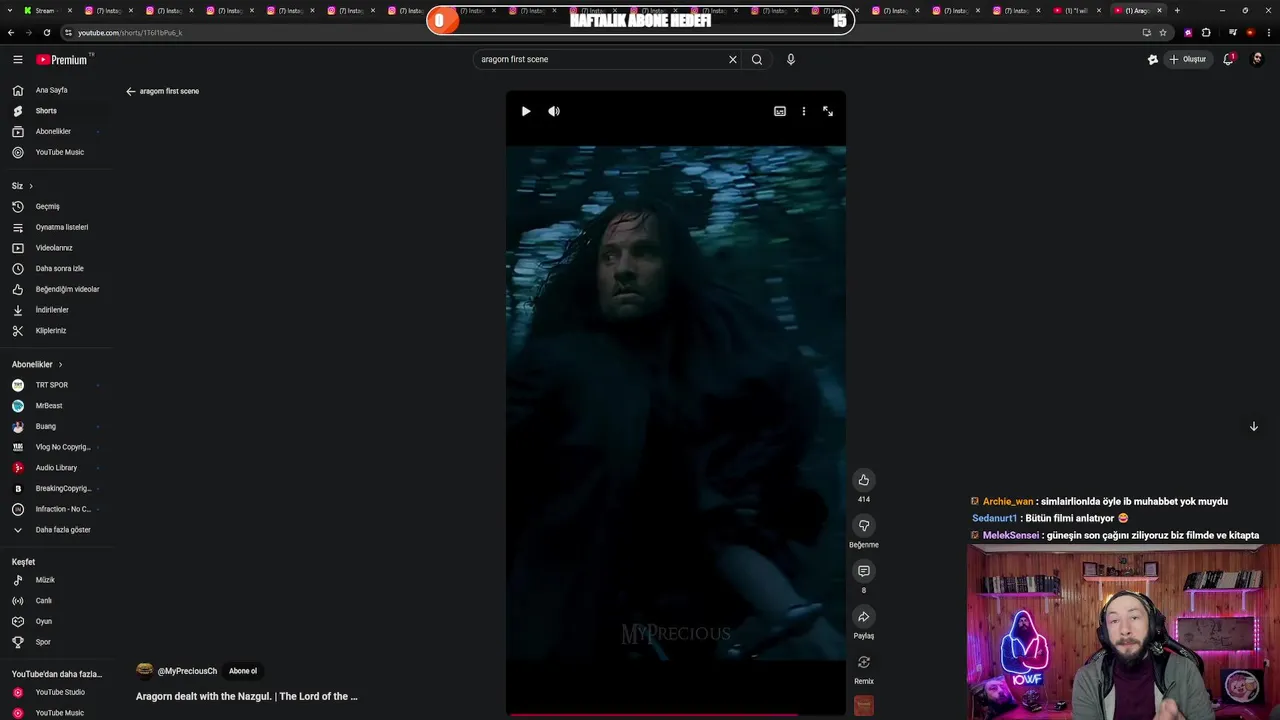Navigate back in the browser
Viewport: 1280px width, 720px height.
pos(11,32)
